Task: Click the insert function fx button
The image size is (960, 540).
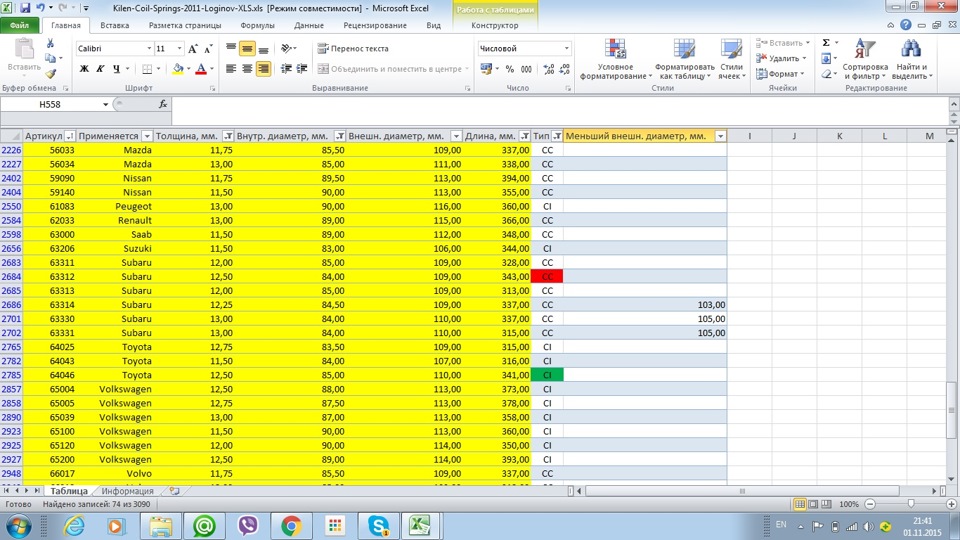Action: (x=163, y=104)
